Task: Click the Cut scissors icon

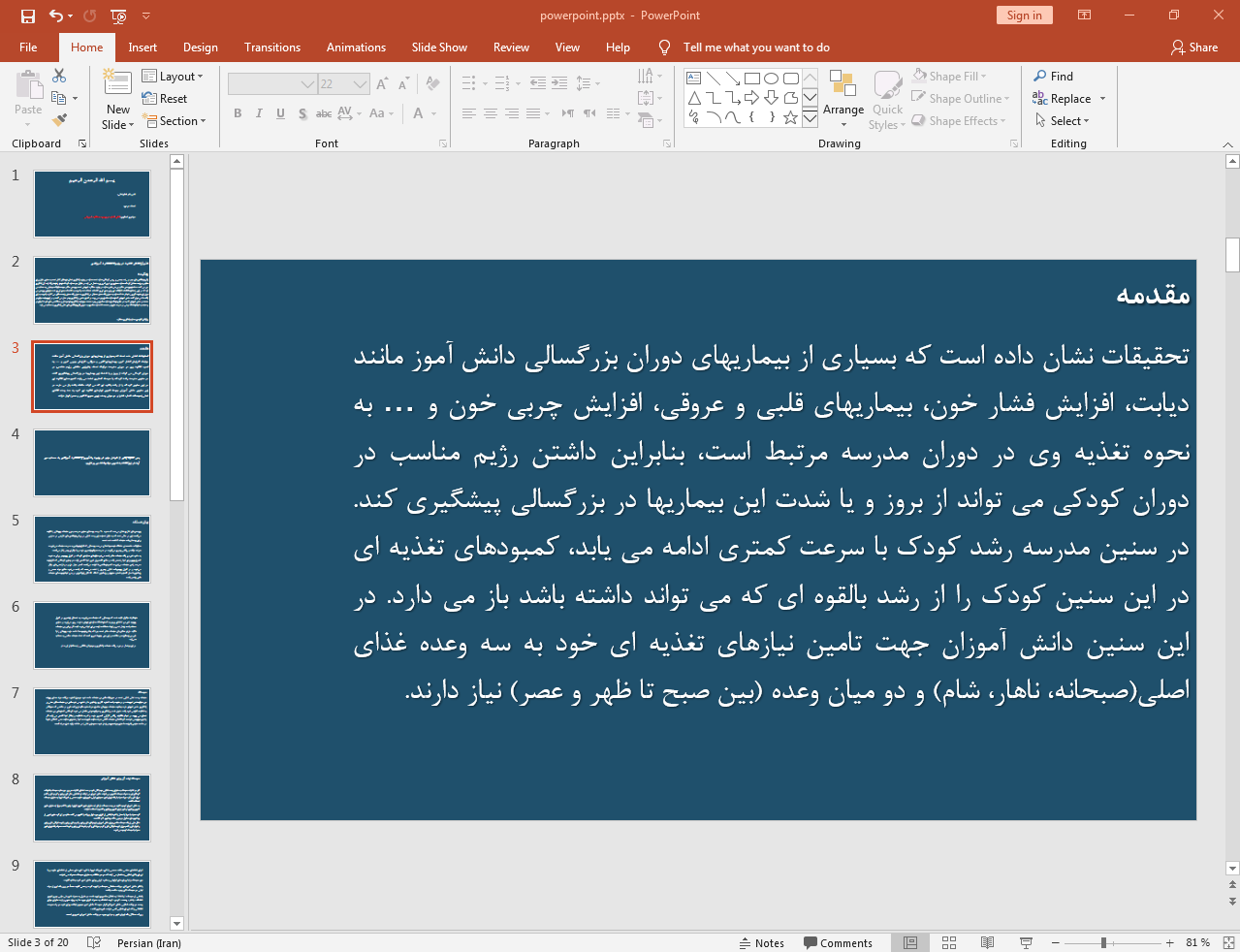Action: [x=60, y=76]
